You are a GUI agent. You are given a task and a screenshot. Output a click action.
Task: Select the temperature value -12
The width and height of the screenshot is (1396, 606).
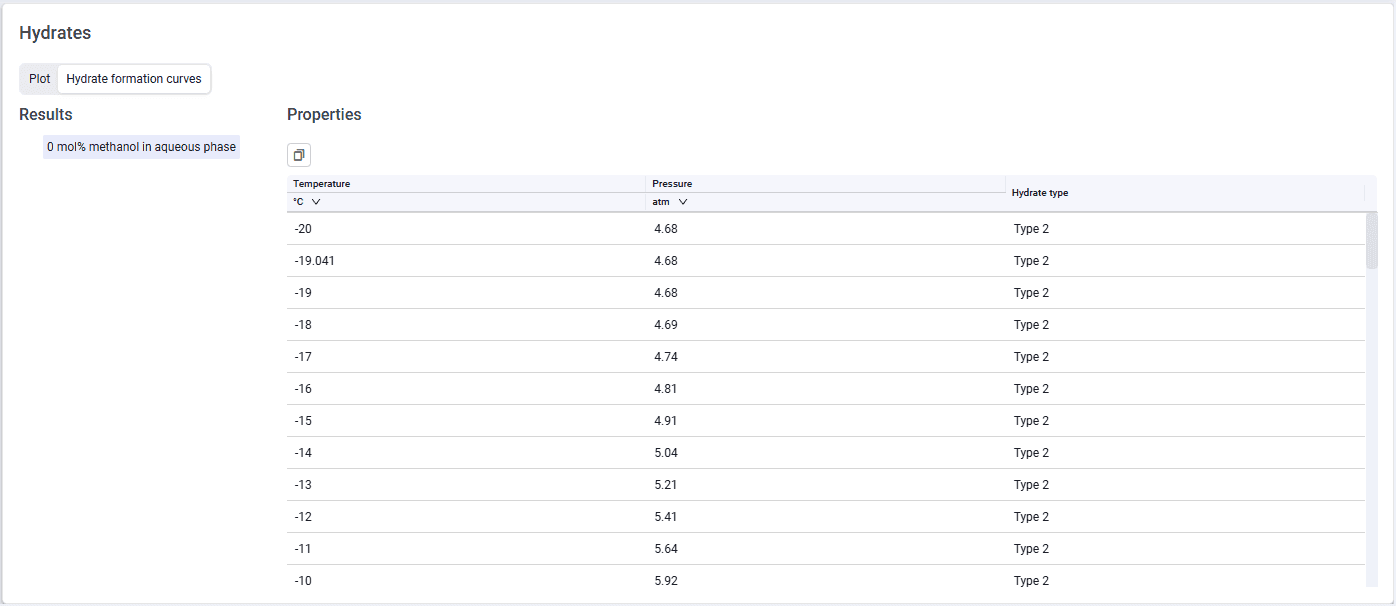(x=466, y=517)
